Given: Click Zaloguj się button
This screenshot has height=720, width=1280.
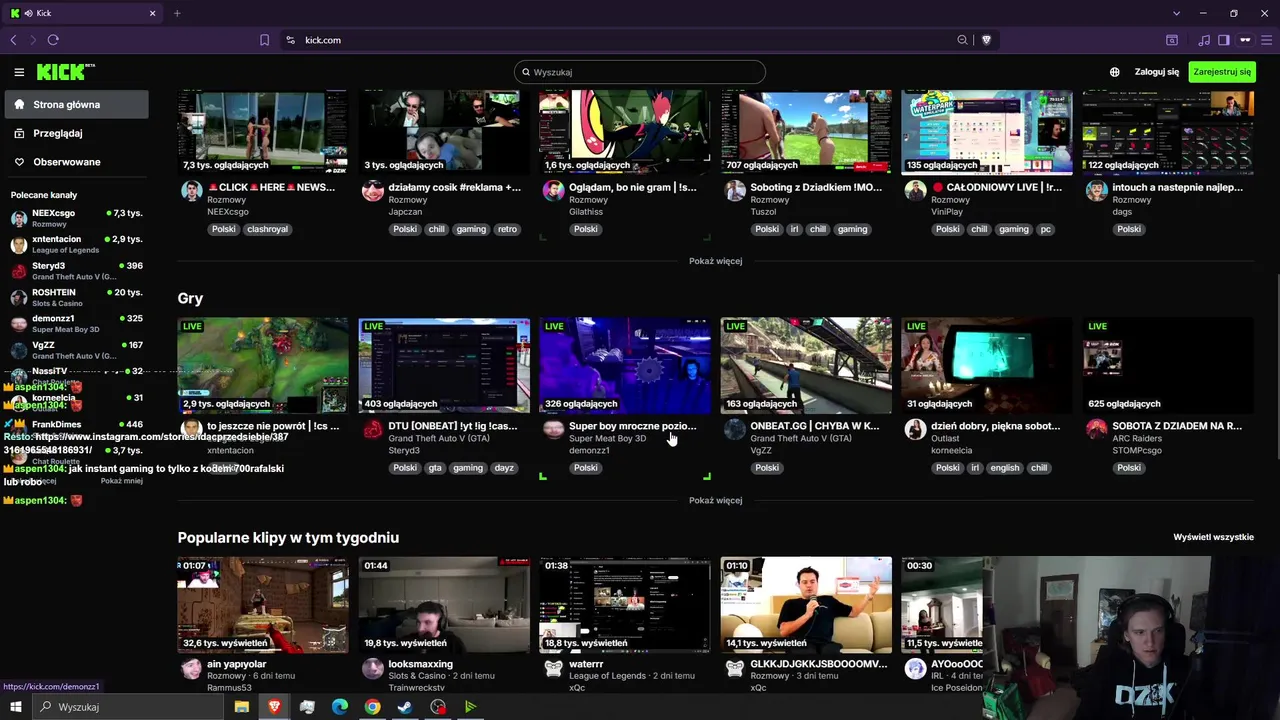Looking at the screenshot, I should tap(1157, 72).
